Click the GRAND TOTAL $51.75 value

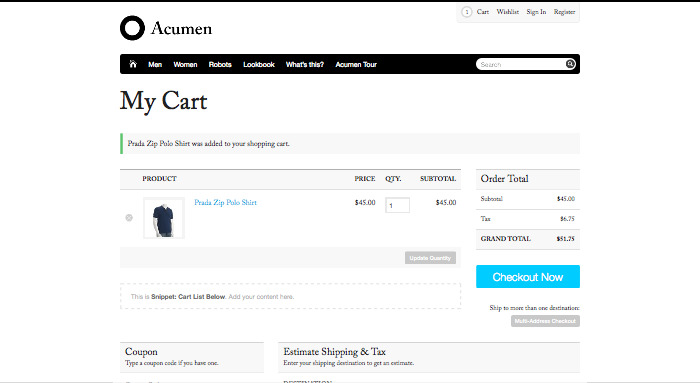coord(565,239)
